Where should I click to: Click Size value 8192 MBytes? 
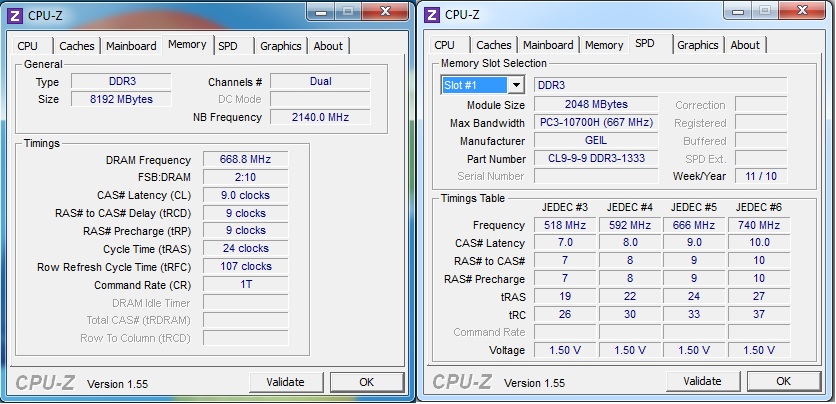pyautogui.click(x=122, y=99)
